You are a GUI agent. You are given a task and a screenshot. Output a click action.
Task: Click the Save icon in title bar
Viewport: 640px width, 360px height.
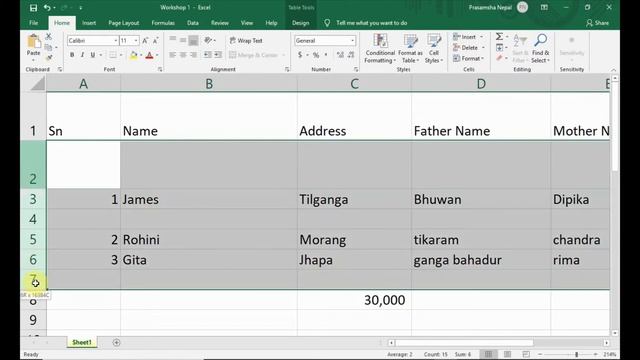pos(33,8)
